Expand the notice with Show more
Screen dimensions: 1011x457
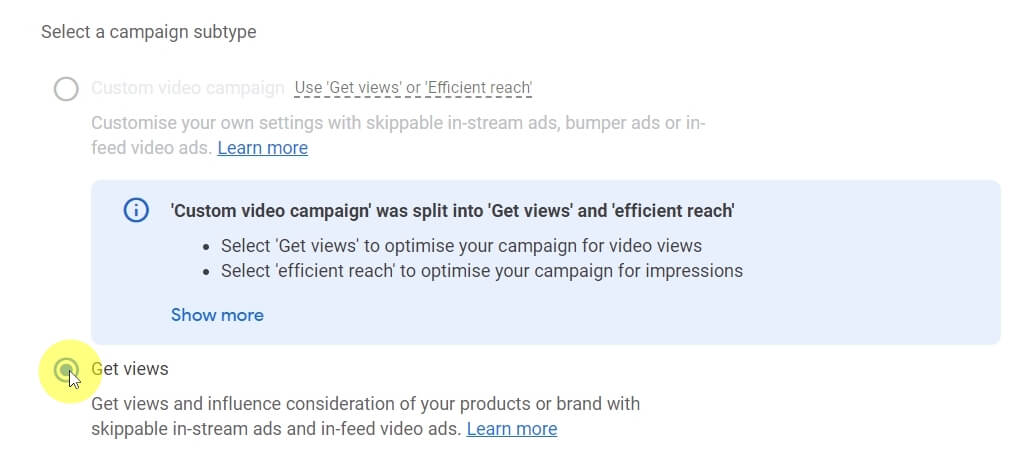[217, 315]
